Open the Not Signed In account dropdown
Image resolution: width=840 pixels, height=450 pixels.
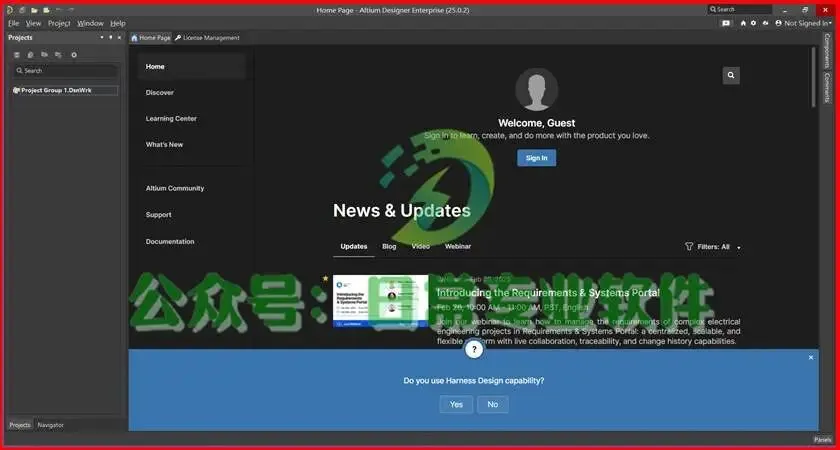(803, 24)
